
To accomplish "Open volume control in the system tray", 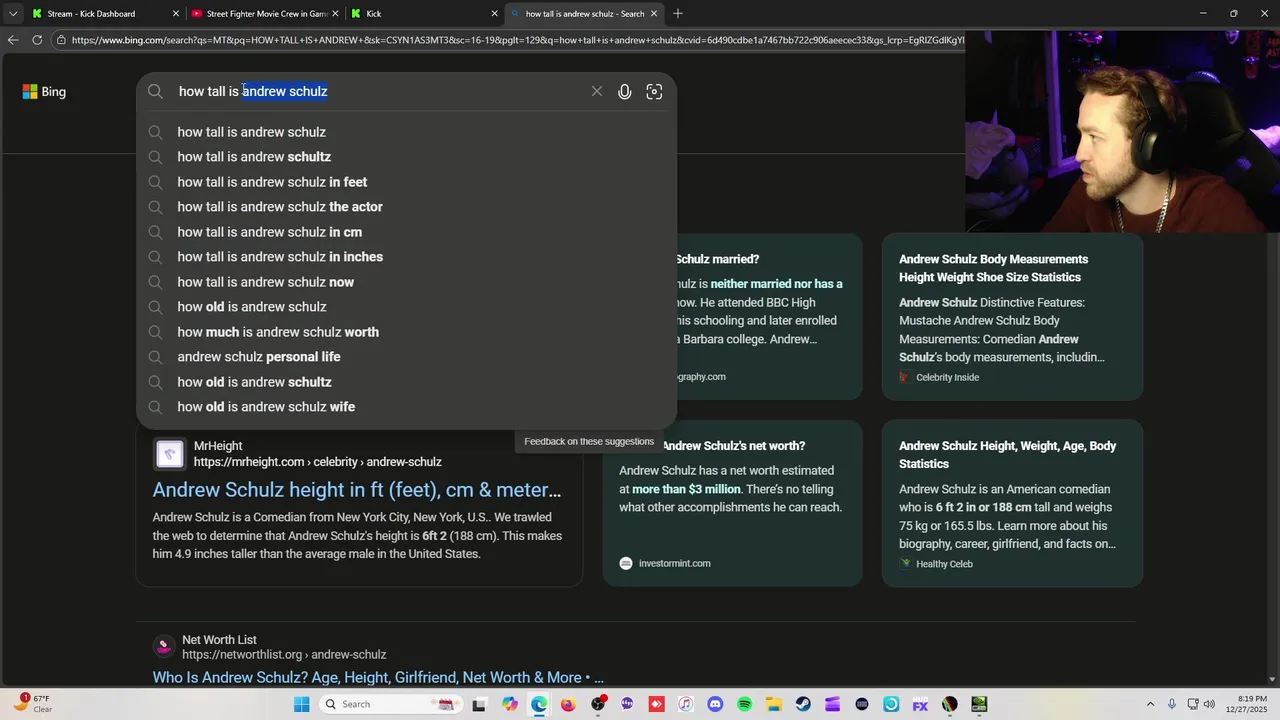I will tap(1209, 704).
